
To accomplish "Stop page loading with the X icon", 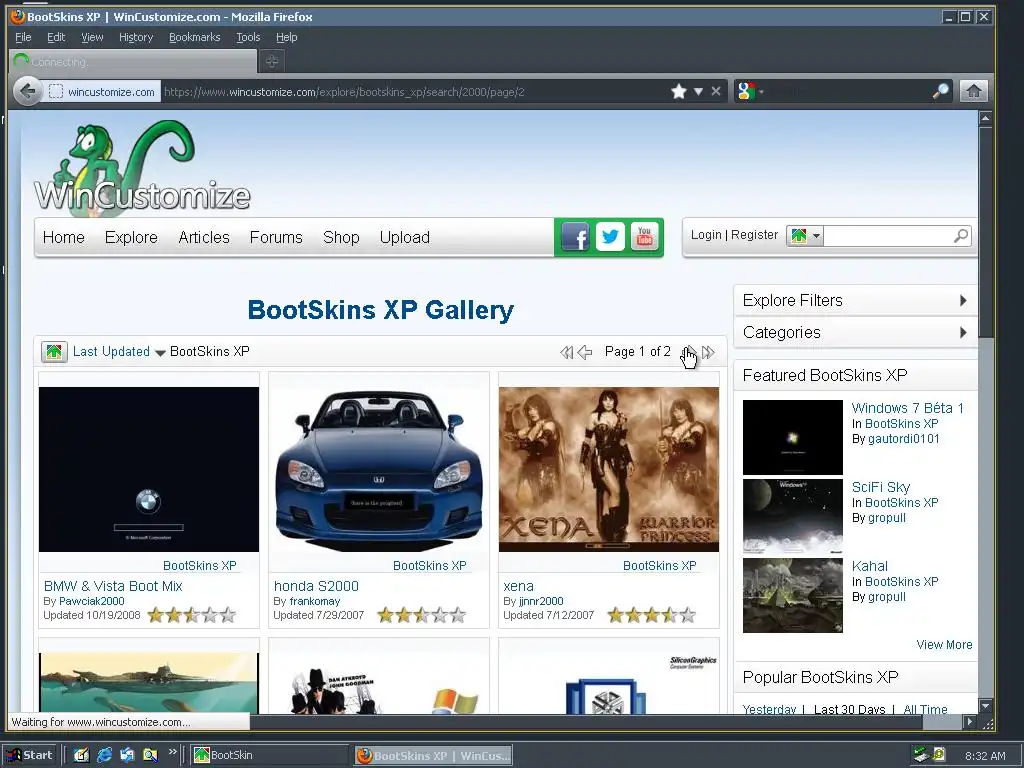I will (x=716, y=91).
